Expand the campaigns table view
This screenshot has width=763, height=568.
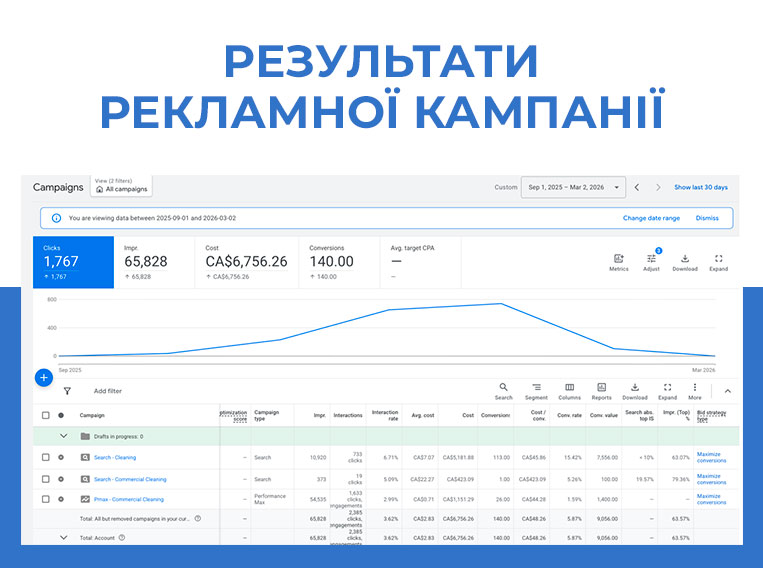click(668, 391)
